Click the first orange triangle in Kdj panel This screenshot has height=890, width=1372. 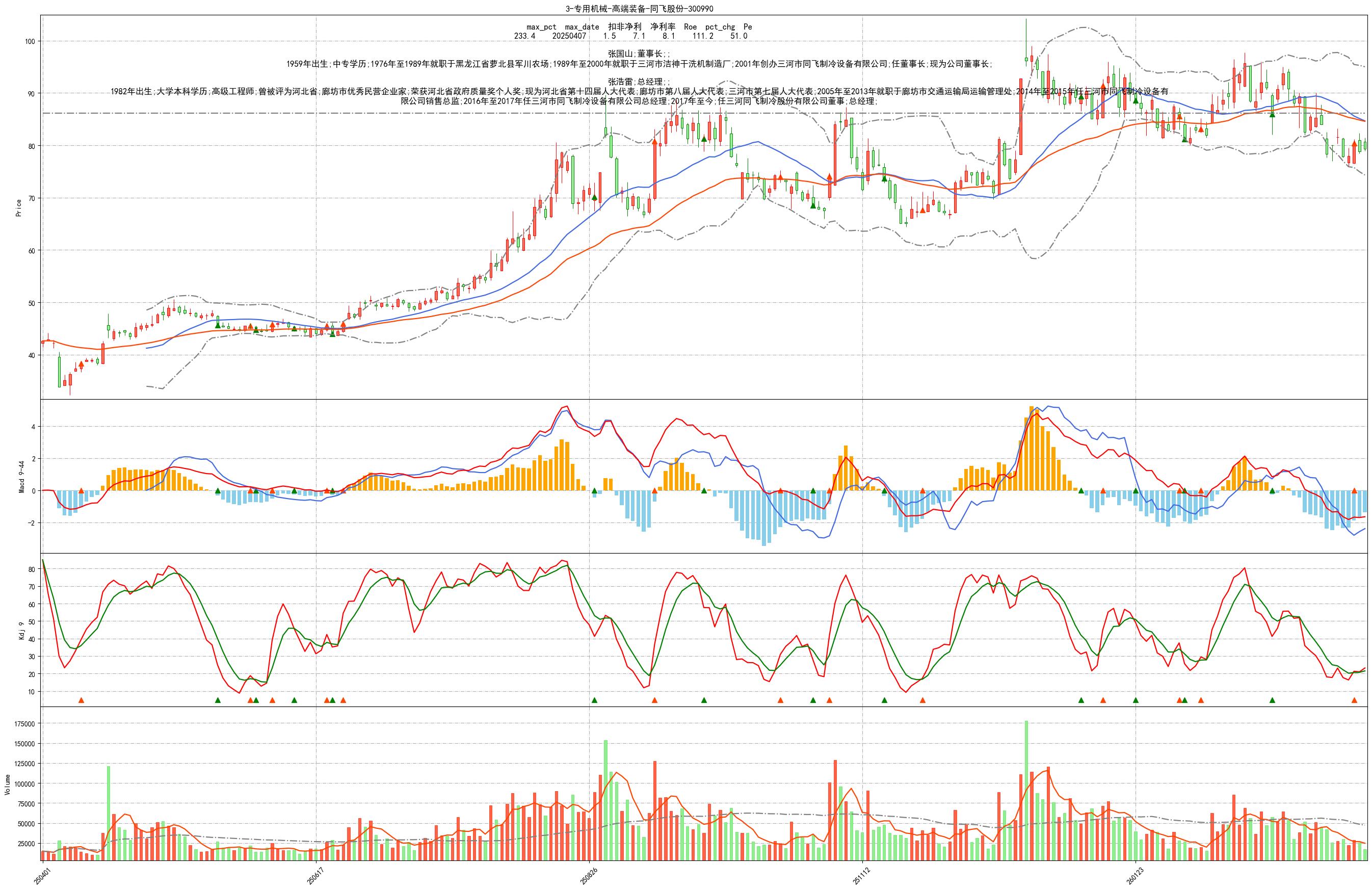coord(81,700)
